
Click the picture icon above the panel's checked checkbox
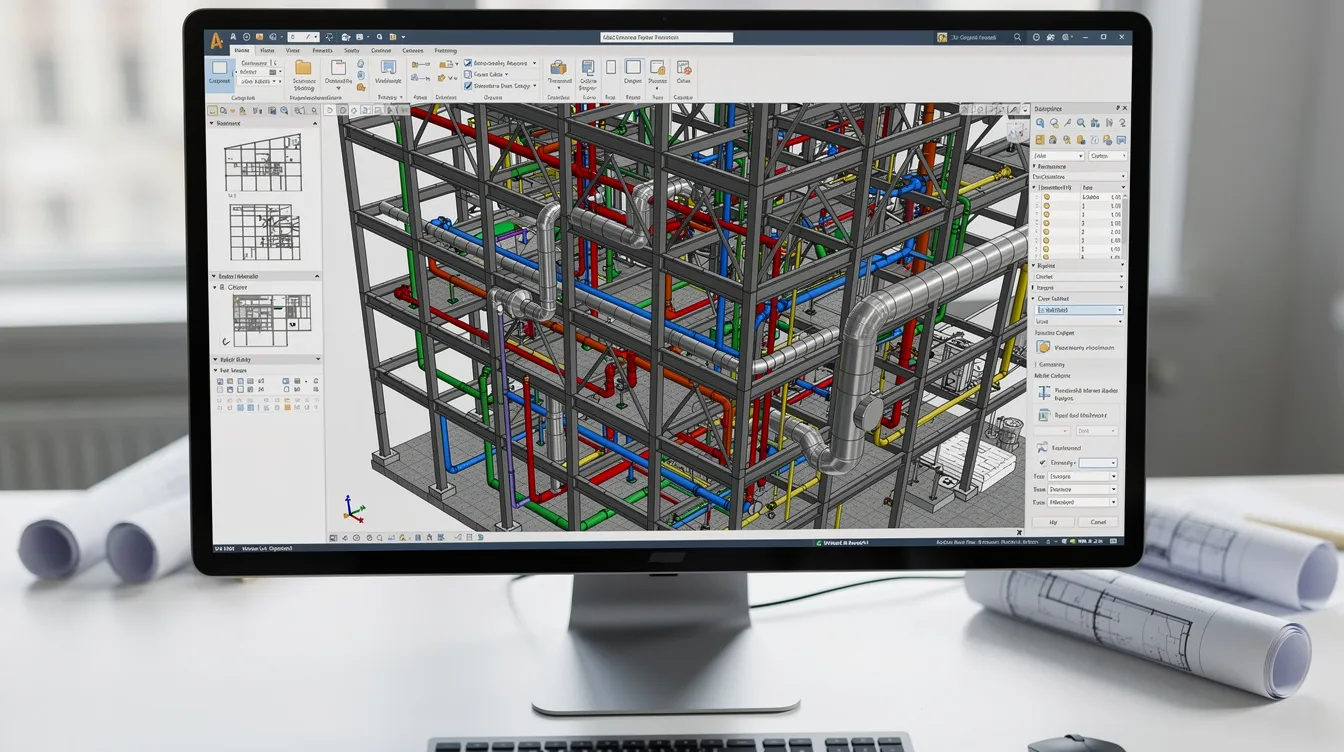(1042, 447)
